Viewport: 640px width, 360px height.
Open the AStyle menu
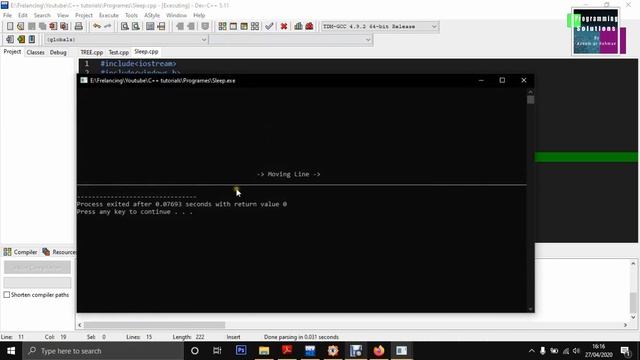point(152,15)
